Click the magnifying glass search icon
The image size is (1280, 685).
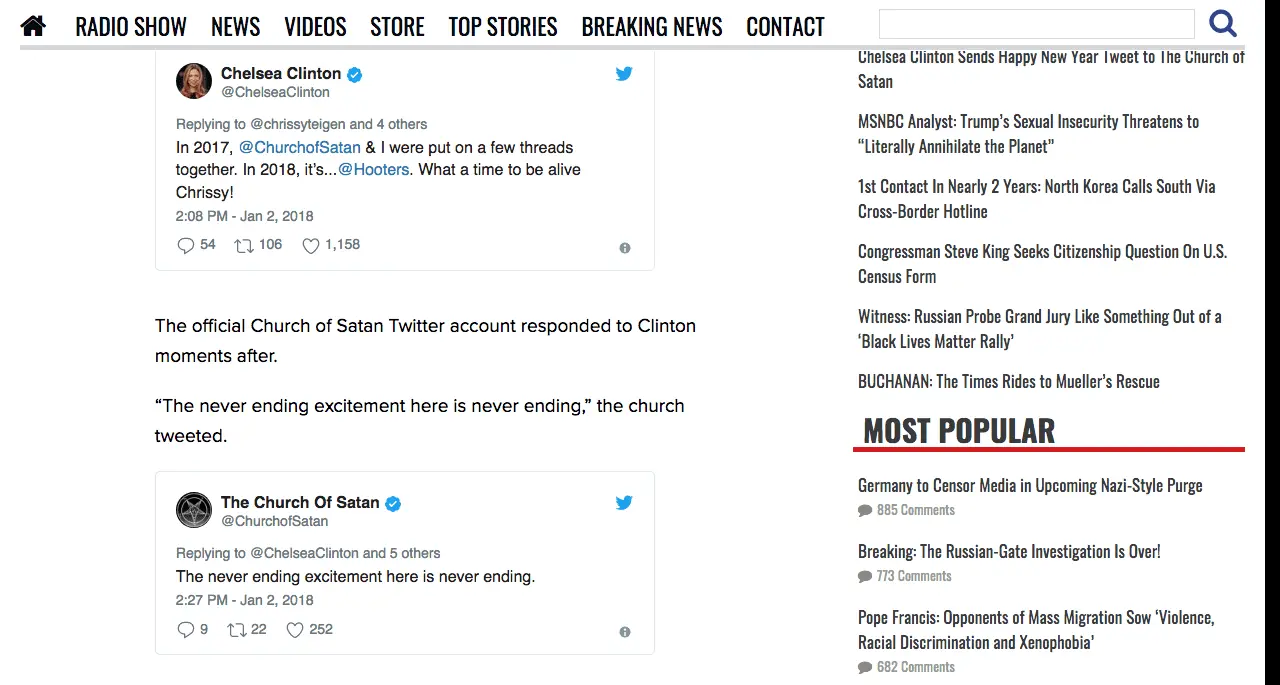tap(1222, 24)
